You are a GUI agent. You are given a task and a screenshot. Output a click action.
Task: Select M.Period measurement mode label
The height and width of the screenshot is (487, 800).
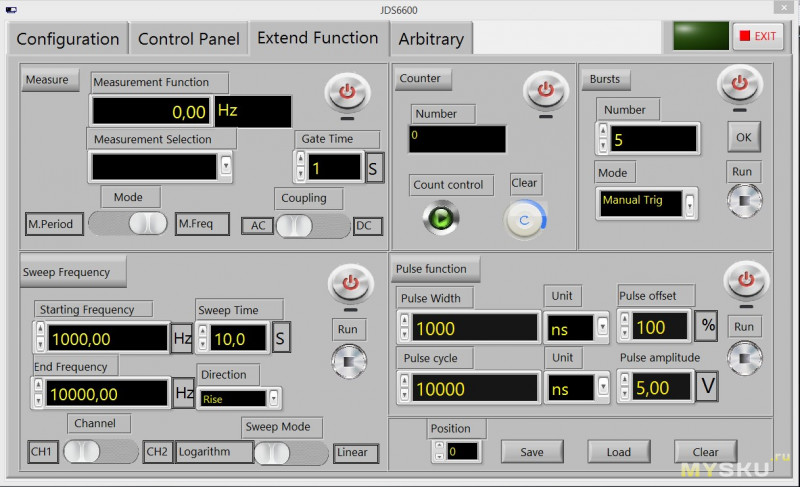pyautogui.click(x=54, y=224)
